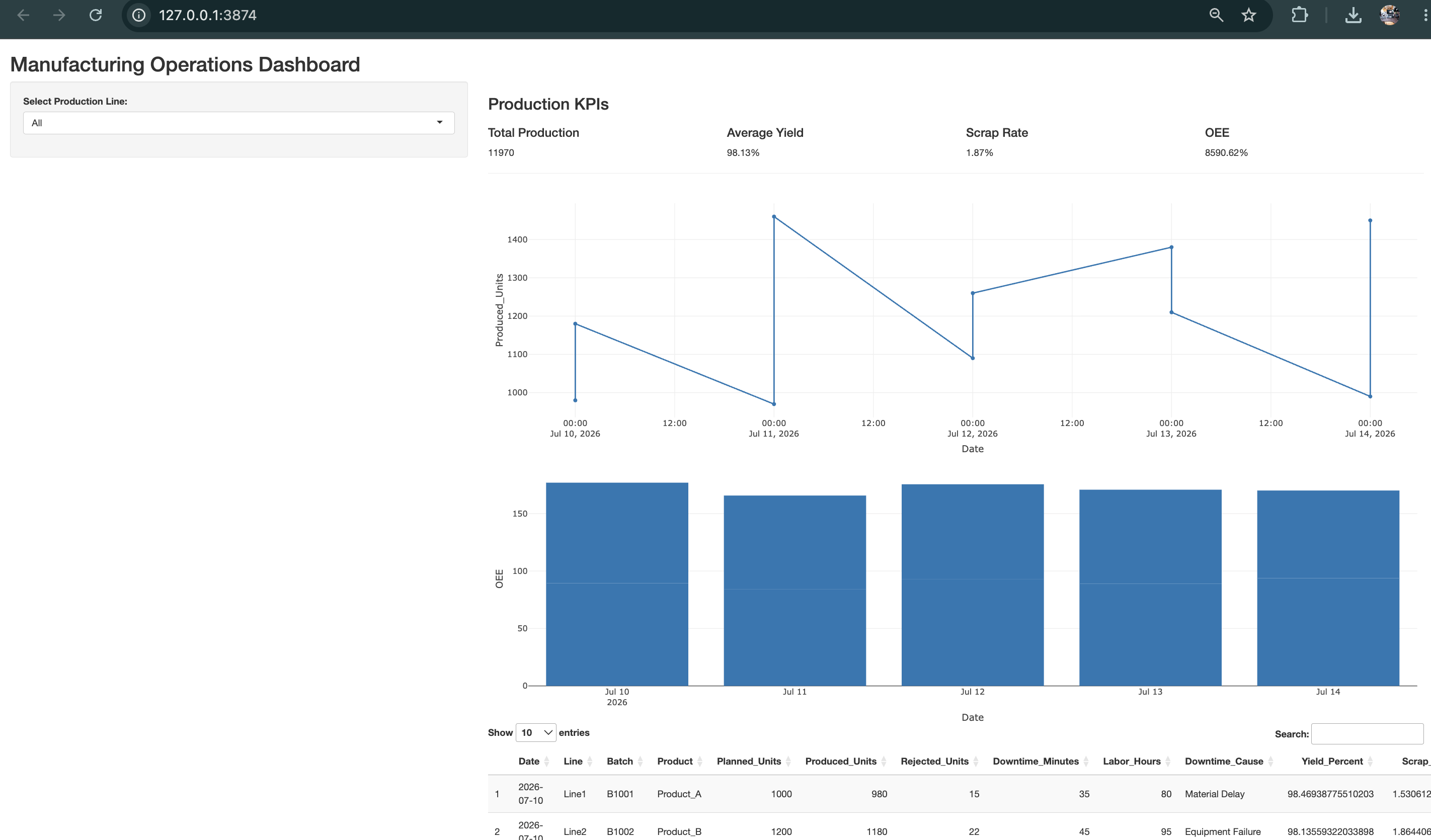The height and width of the screenshot is (840, 1431).
Task: Click the Average Yield value 98.13%
Action: [743, 153]
